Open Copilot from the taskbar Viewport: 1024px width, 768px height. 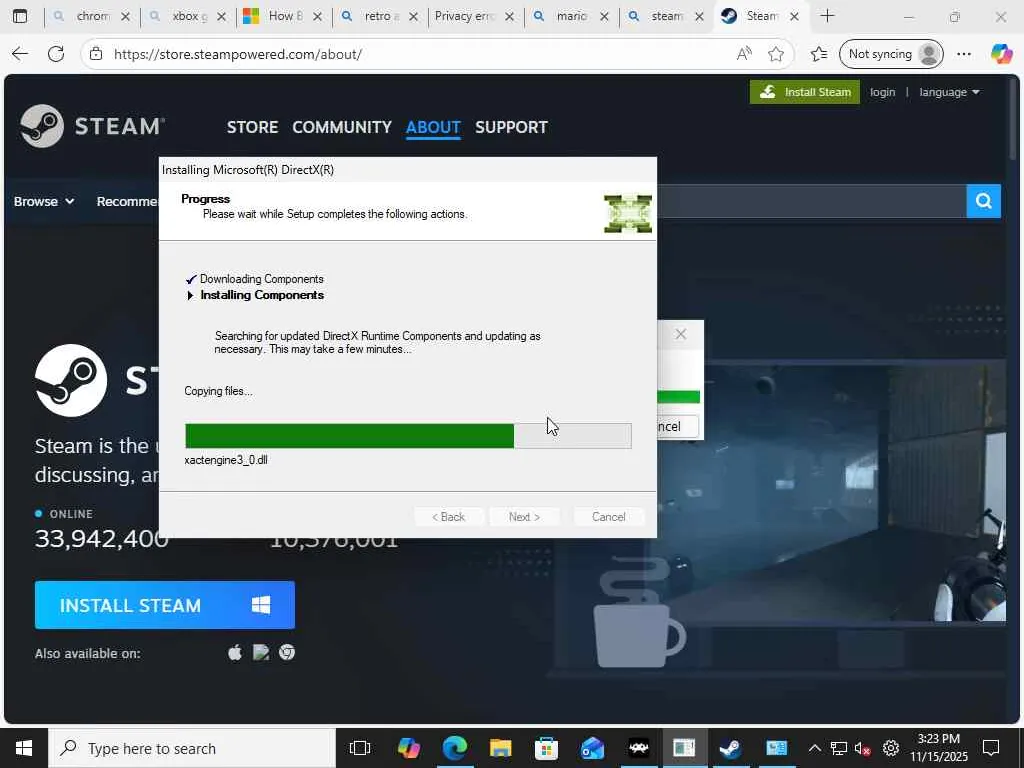point(409,748)
